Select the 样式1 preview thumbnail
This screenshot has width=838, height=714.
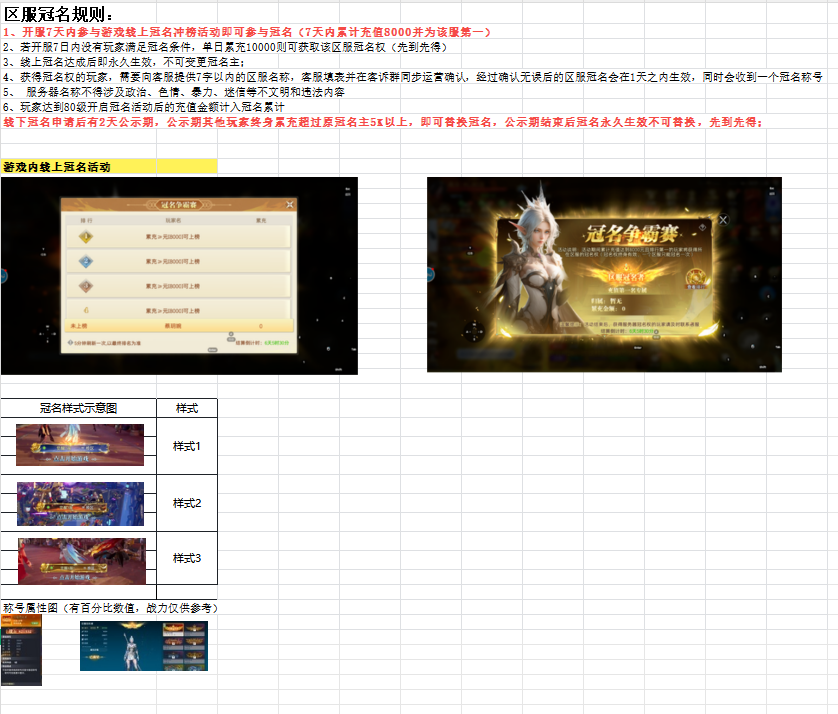click(80, 445)
